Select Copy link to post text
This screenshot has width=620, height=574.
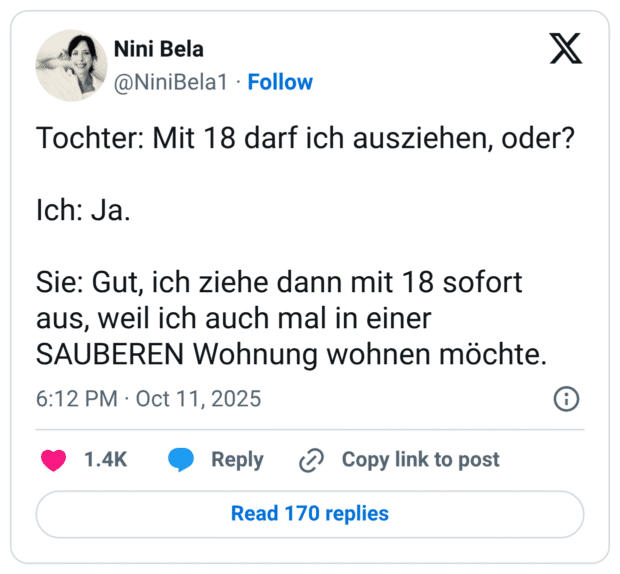point(420,460)
